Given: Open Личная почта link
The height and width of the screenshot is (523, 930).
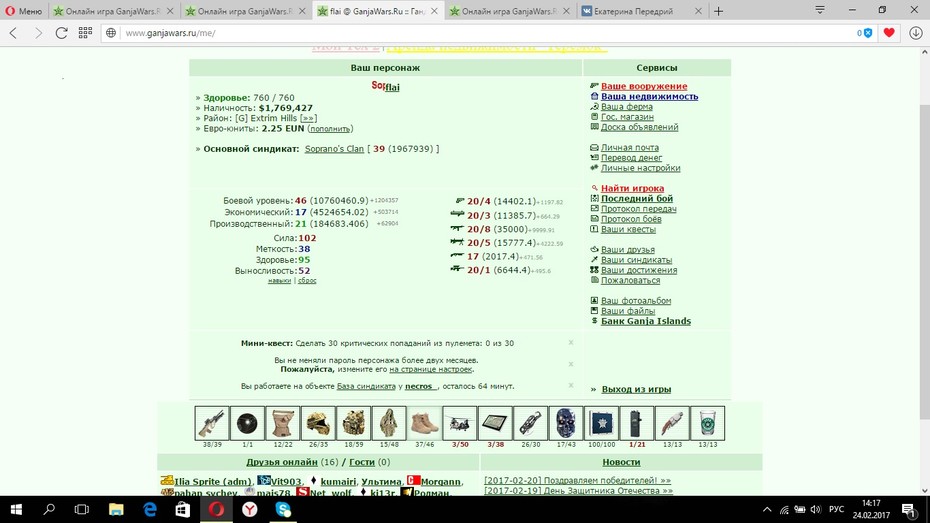Looking at the screenshot, I should tap(630, 147).
